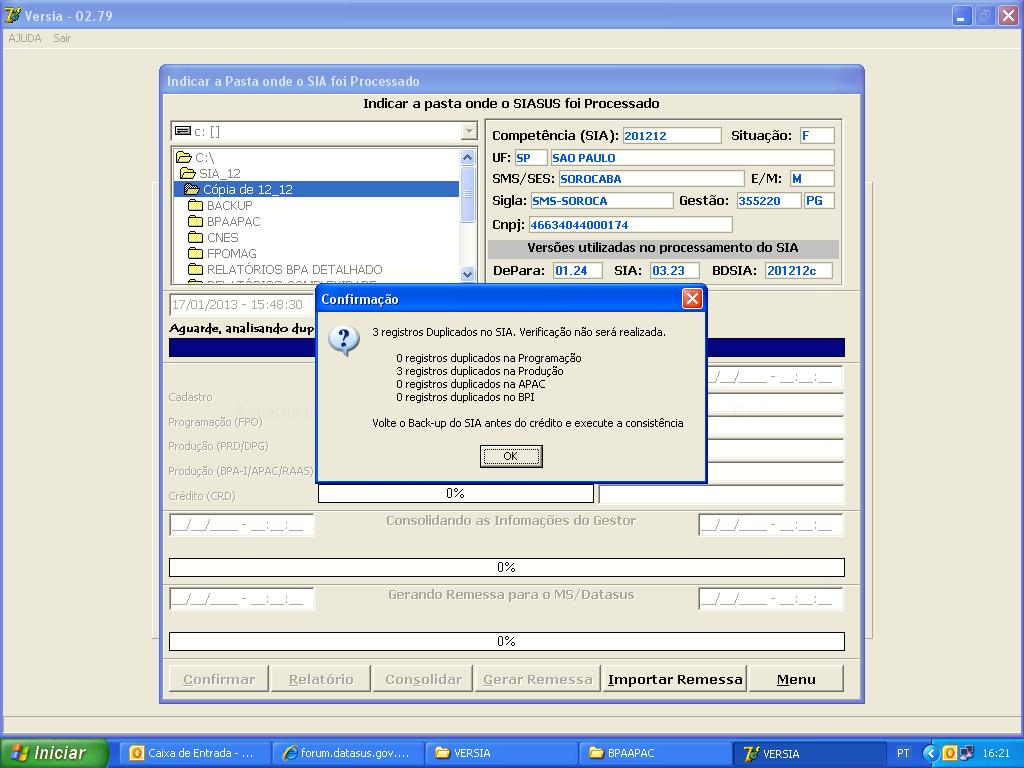The width and height of the screenshot is (1024, 768).
Task: Open RELATÓRIOS BPA DETALHADO folder
Action: (293, 269)
